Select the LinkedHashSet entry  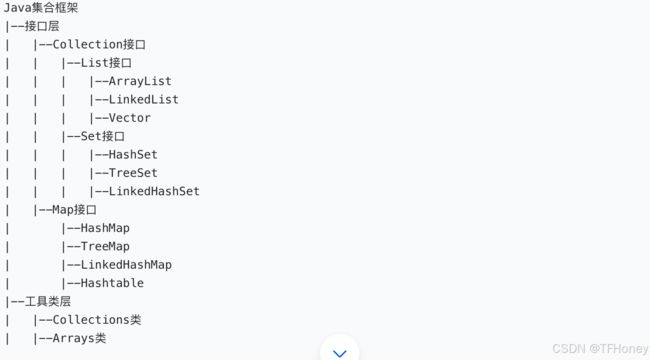(x=154, y=191)
